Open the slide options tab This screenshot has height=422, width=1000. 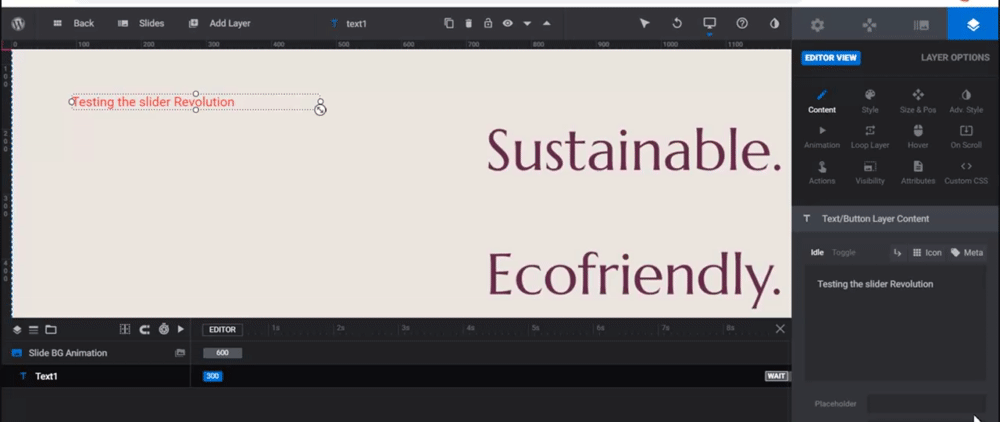921,25
